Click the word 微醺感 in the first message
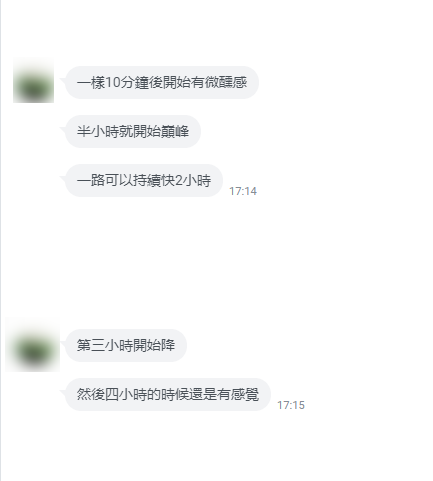This screenshot has height=481, width=433. pyautogui.click(x=226, y=82)
